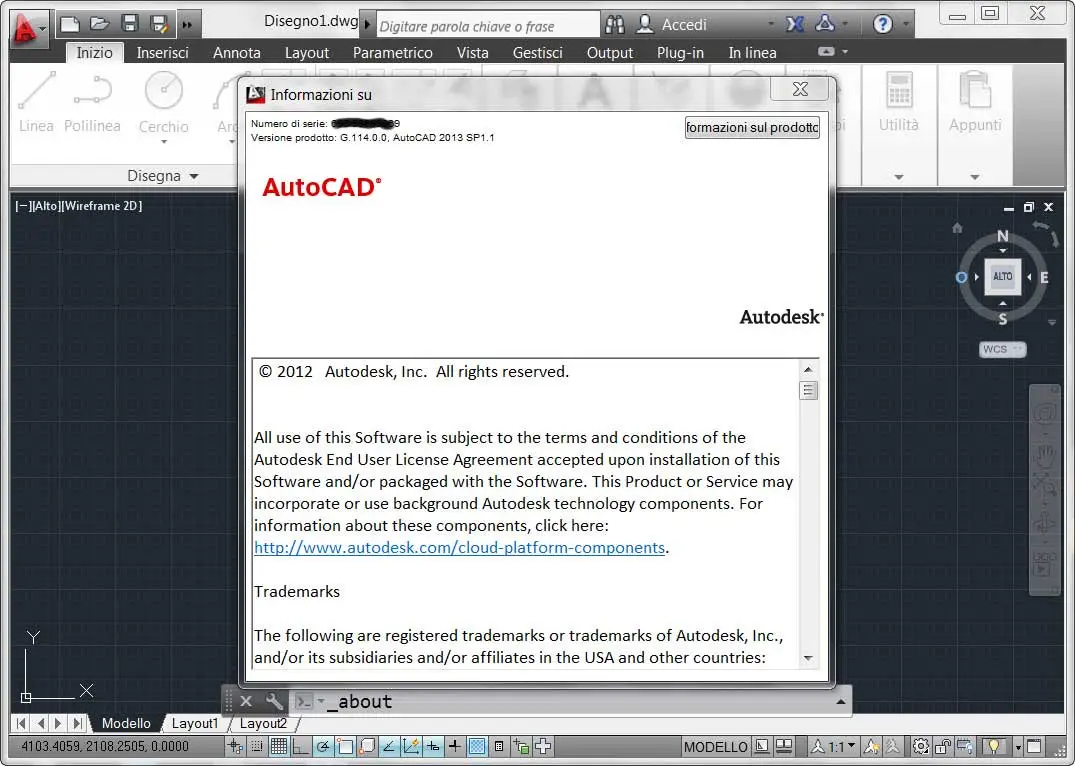Click the ViewCube Home icon
Screen dimensions: 1075x766
957,228
